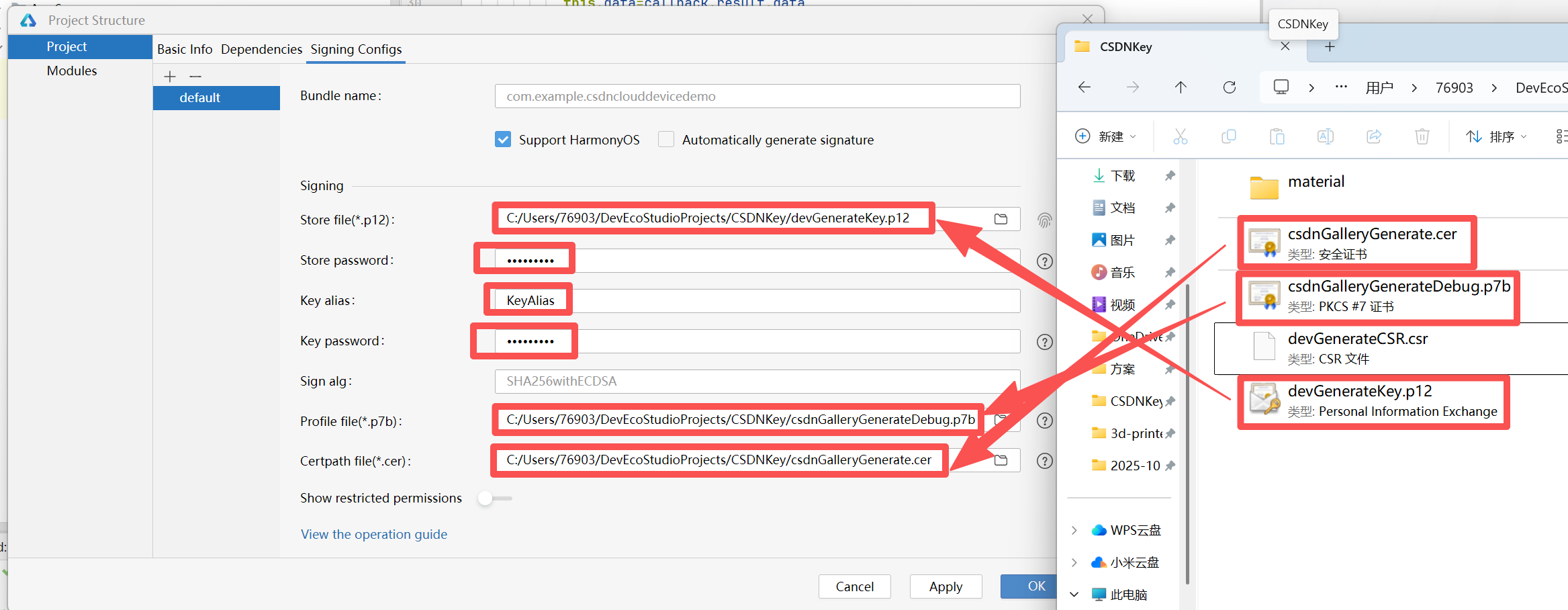Click the Cancel button
This screenshot has height=610, width=1568.
(854, 586)
